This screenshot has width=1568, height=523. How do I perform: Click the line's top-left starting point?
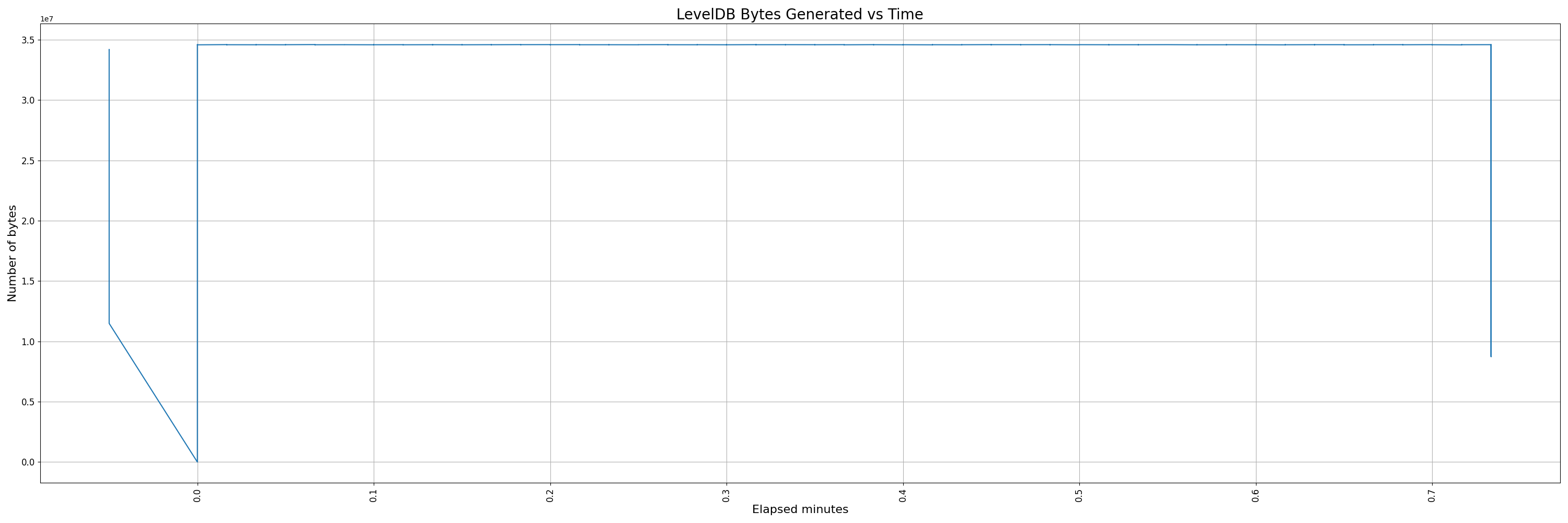[109, 50]
